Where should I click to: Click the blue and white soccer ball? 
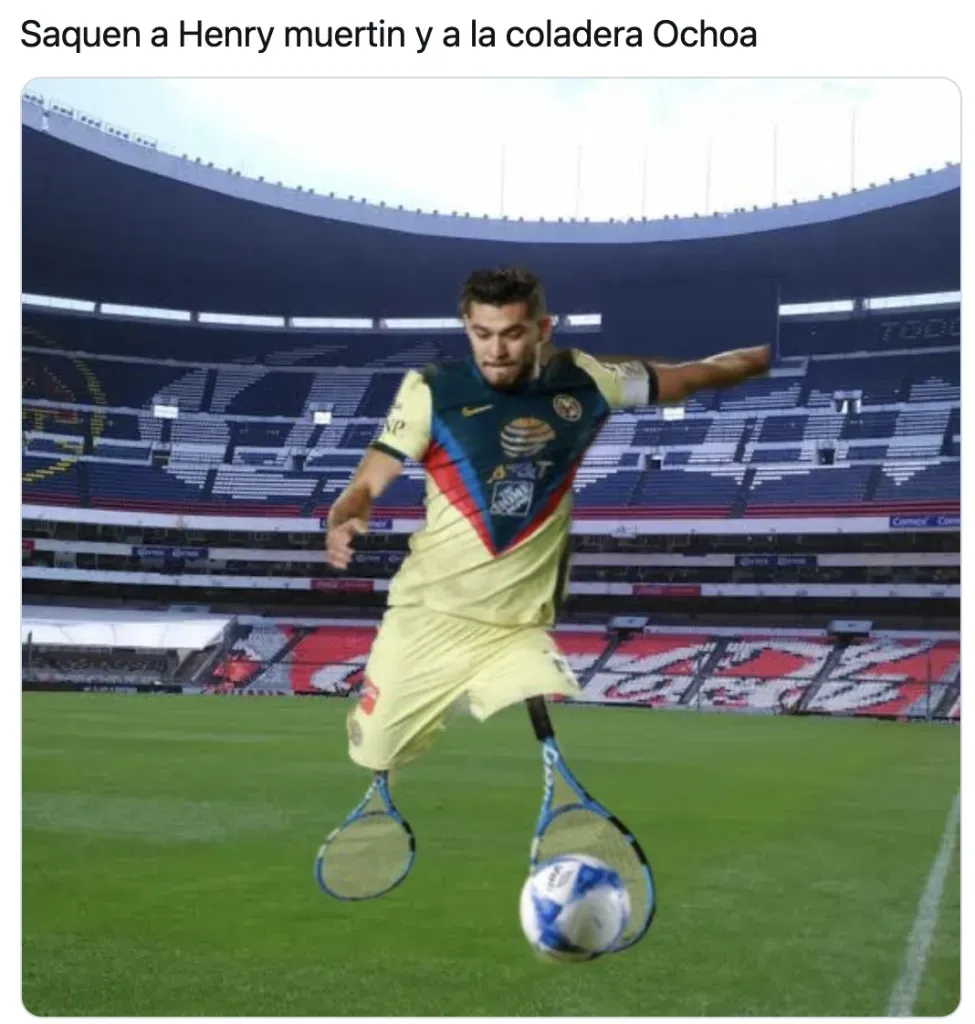(575, 908)
